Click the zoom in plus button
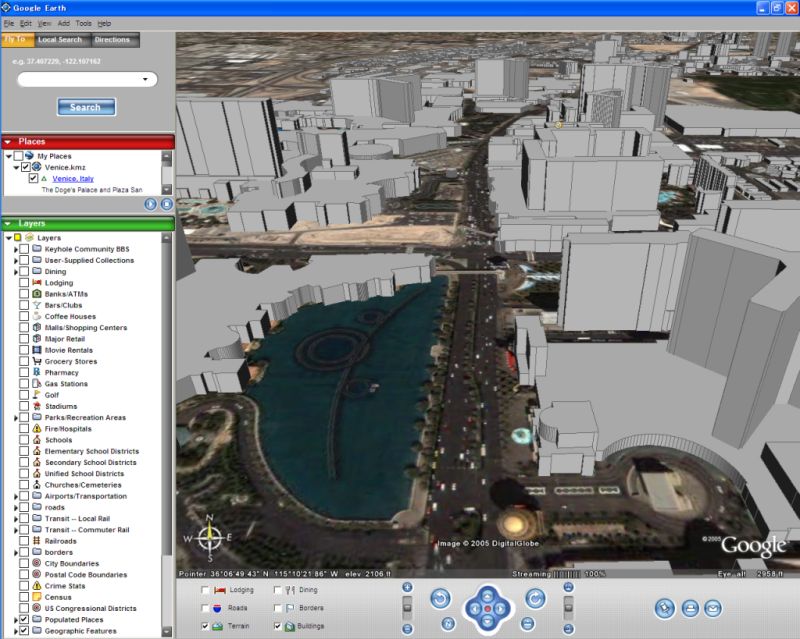 point(407,587)
